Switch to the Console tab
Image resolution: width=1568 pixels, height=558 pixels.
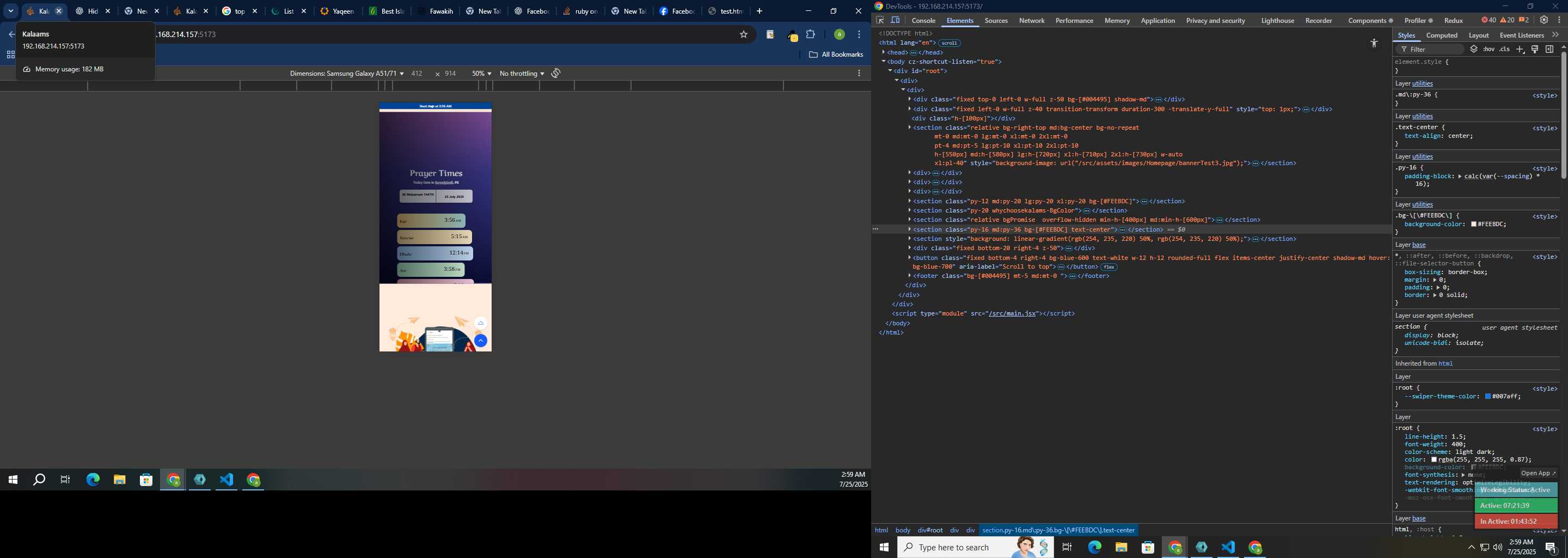pos(923,21)
